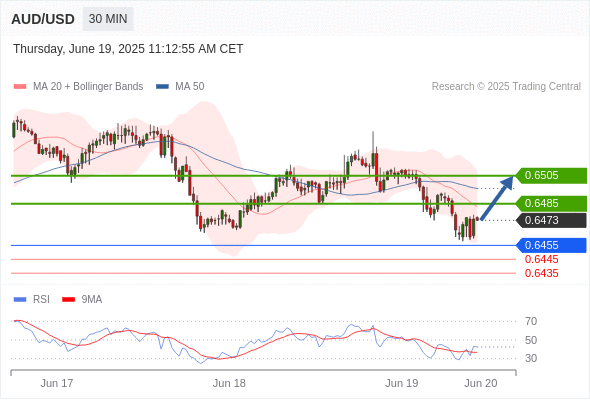
Task: Toggle the MA 20 + Bollinger Bands legend label
Action: click(88, 87)
